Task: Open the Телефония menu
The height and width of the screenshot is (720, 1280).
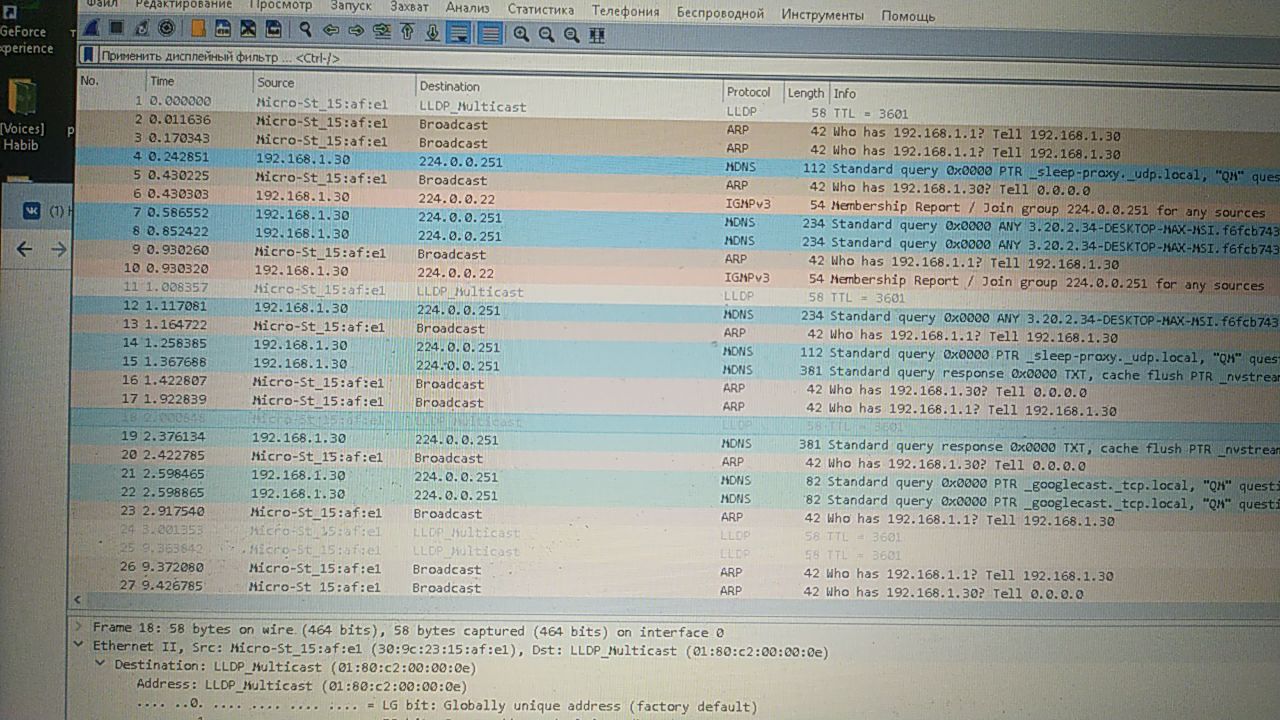Action: [625, 11]
